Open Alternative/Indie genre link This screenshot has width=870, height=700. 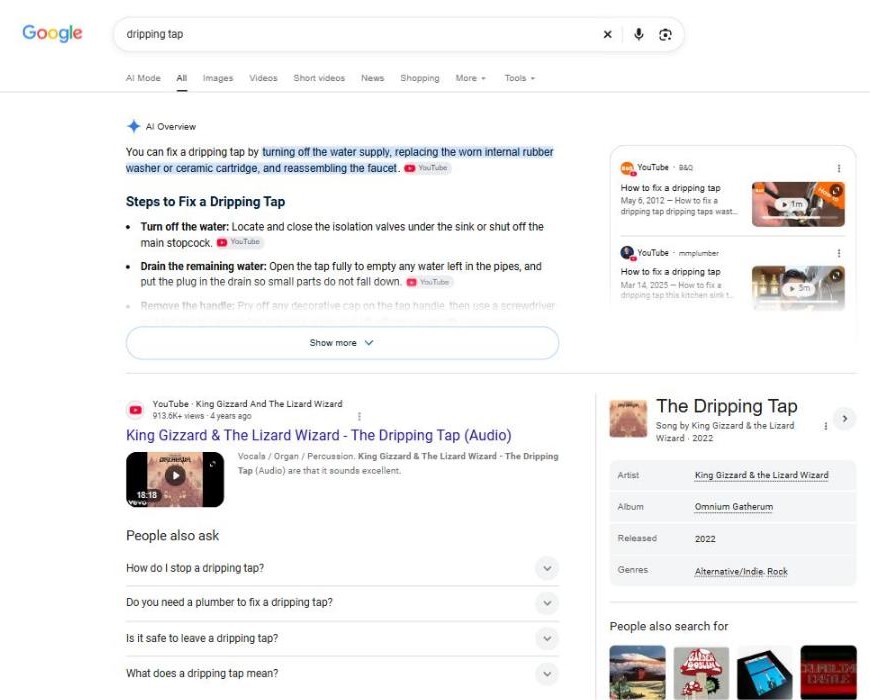pyautogui.click(x=730, y=571)
